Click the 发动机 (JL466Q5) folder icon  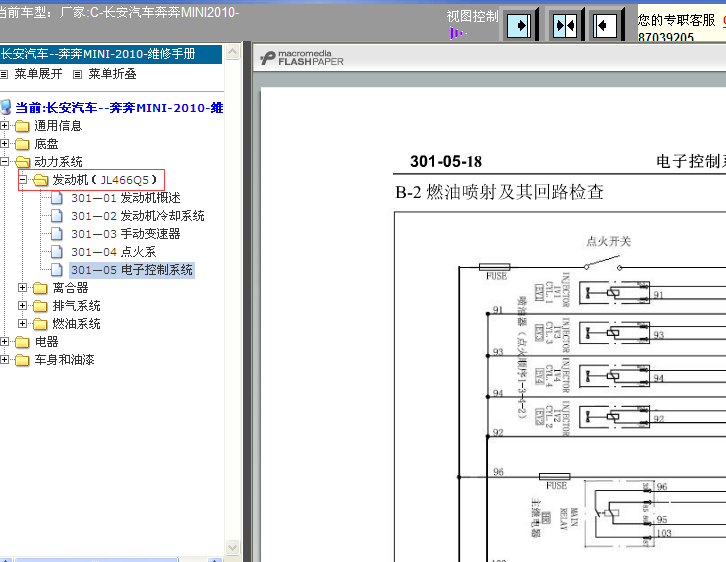(40, 180)
